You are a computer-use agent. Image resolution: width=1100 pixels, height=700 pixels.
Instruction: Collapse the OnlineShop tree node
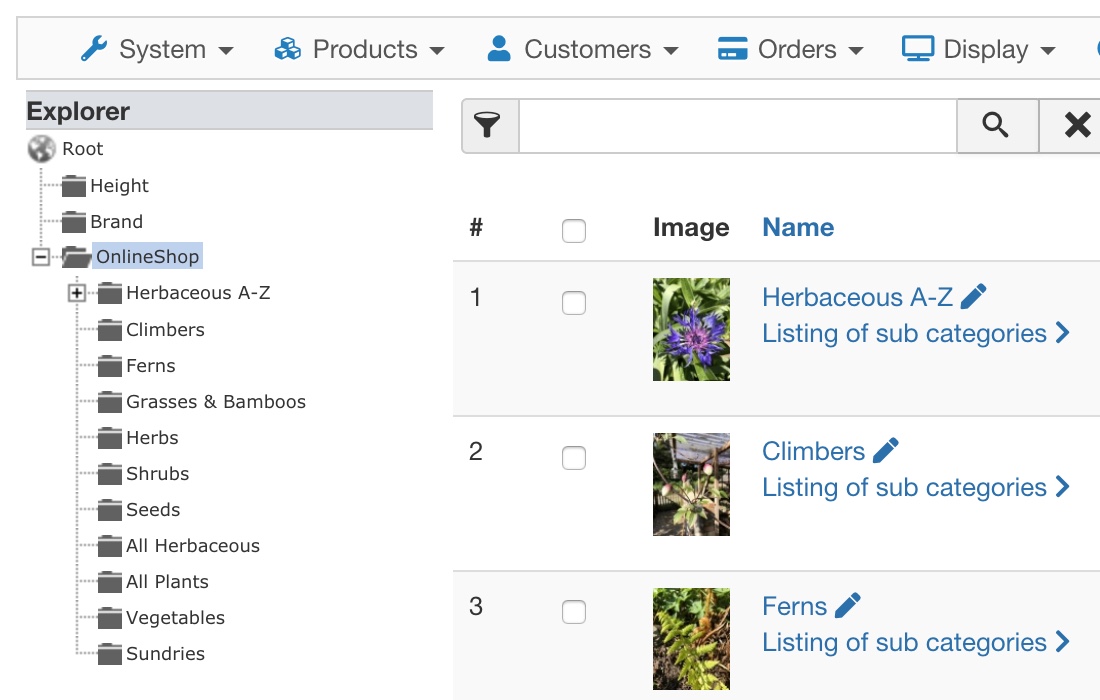point(40,257)
